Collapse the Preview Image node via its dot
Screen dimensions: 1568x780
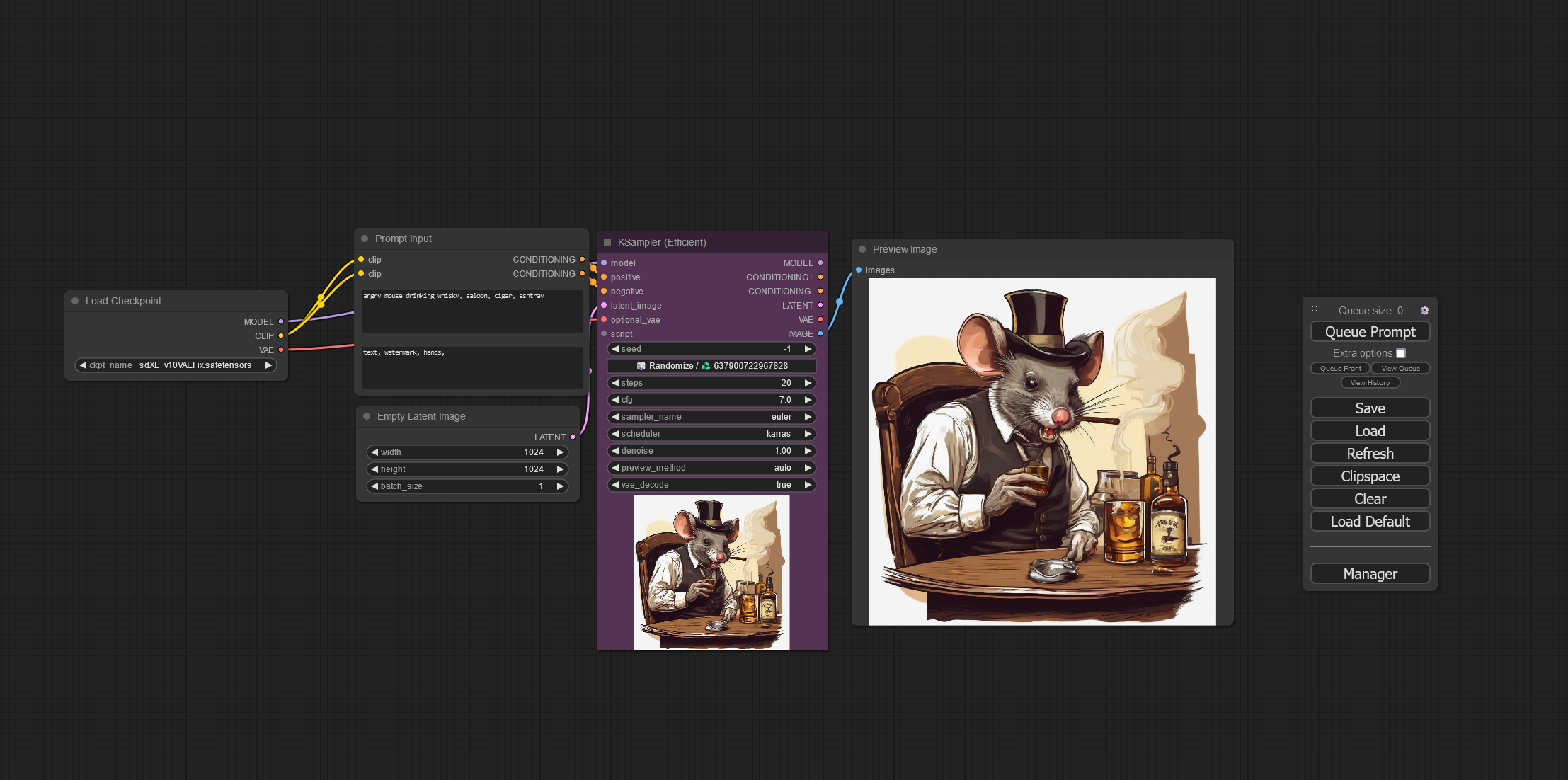coord(862,249)
